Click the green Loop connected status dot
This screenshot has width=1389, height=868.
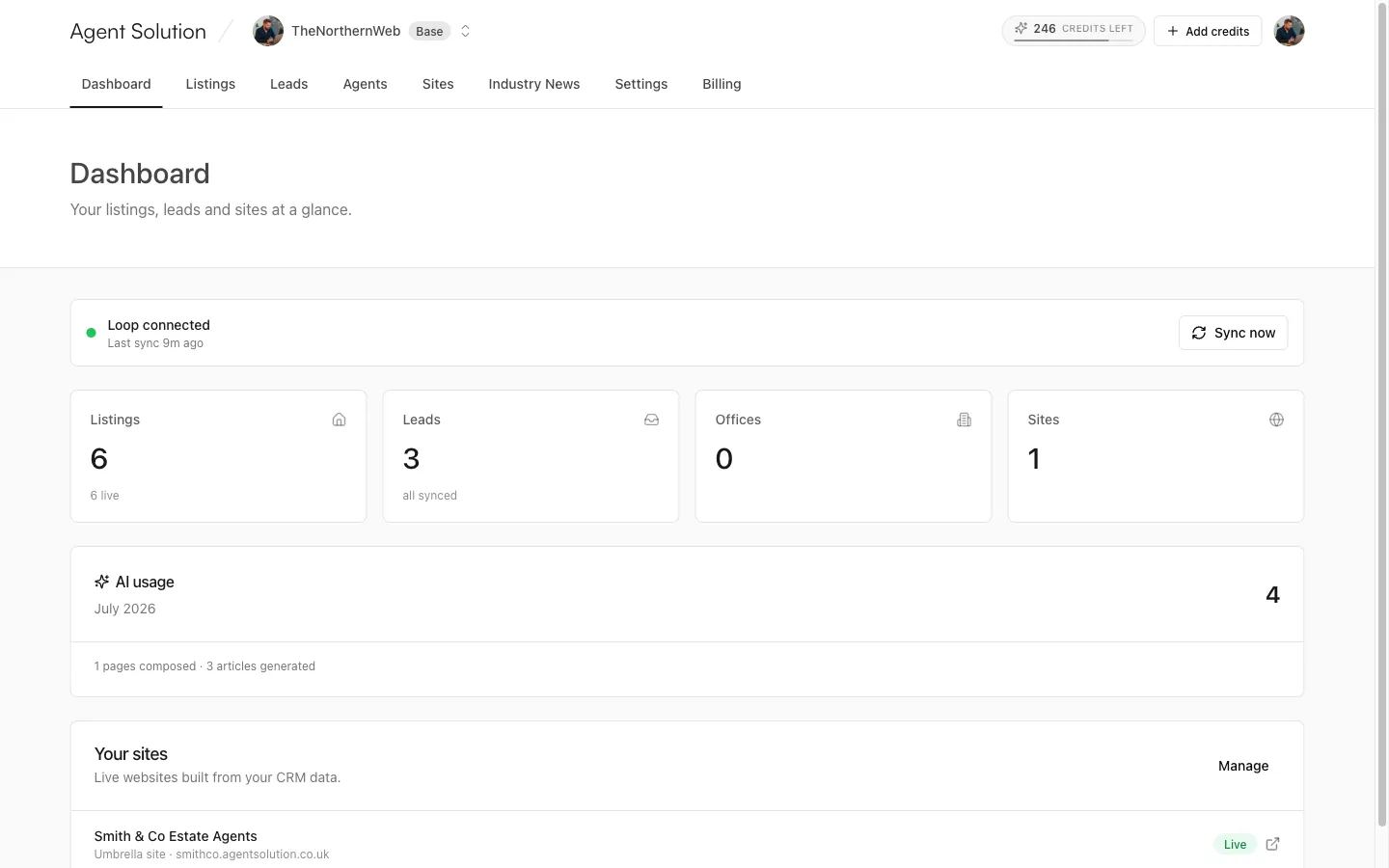pos(91,333)
